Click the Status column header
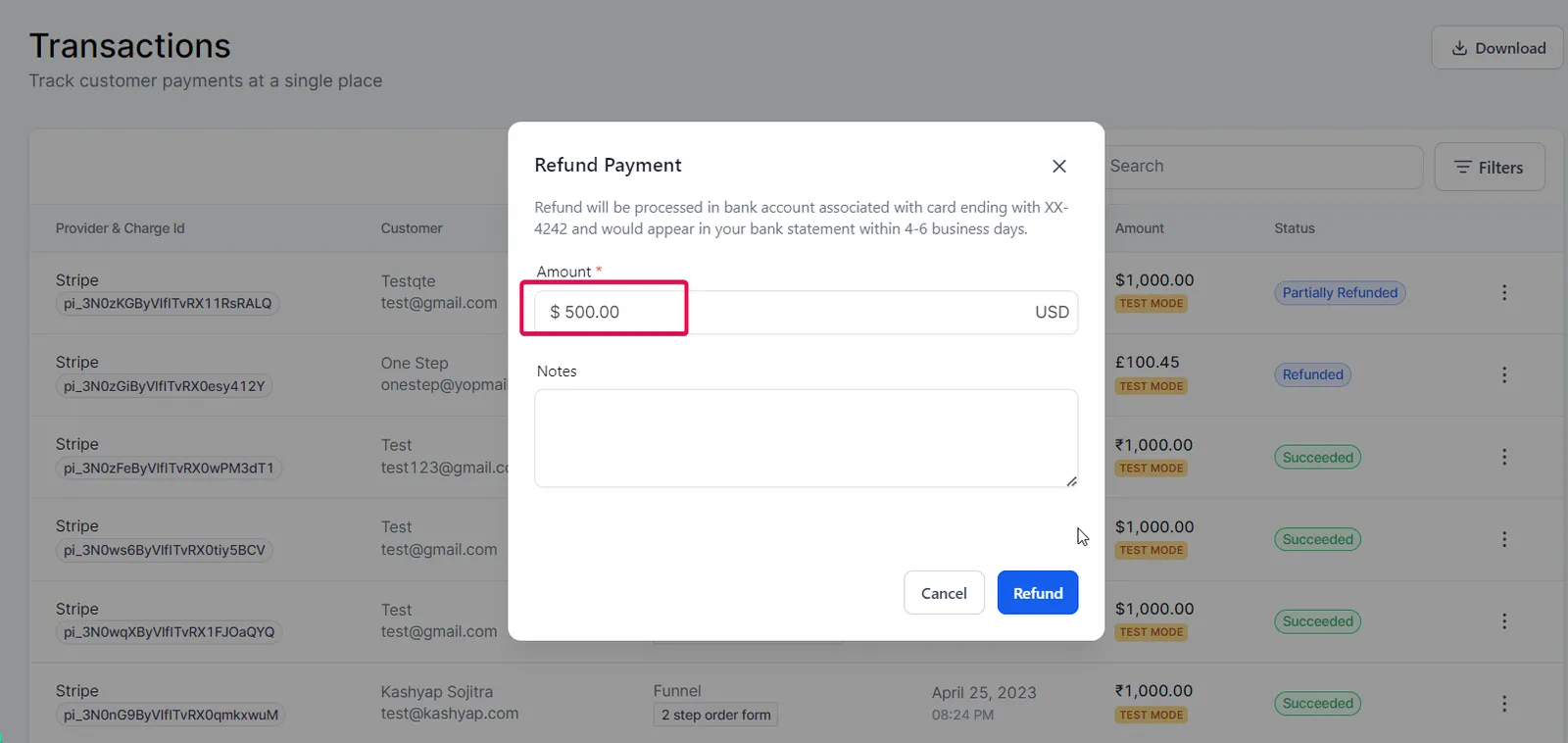1568x743 pixels. (1295, 228)
